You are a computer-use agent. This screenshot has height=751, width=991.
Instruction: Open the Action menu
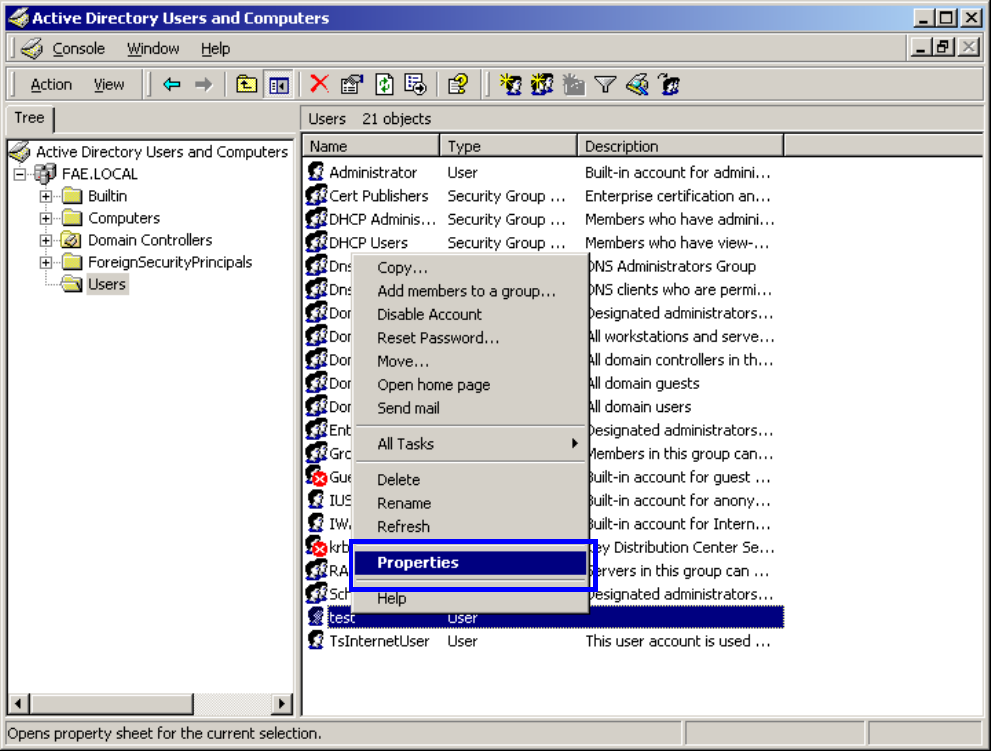point(51,84)
